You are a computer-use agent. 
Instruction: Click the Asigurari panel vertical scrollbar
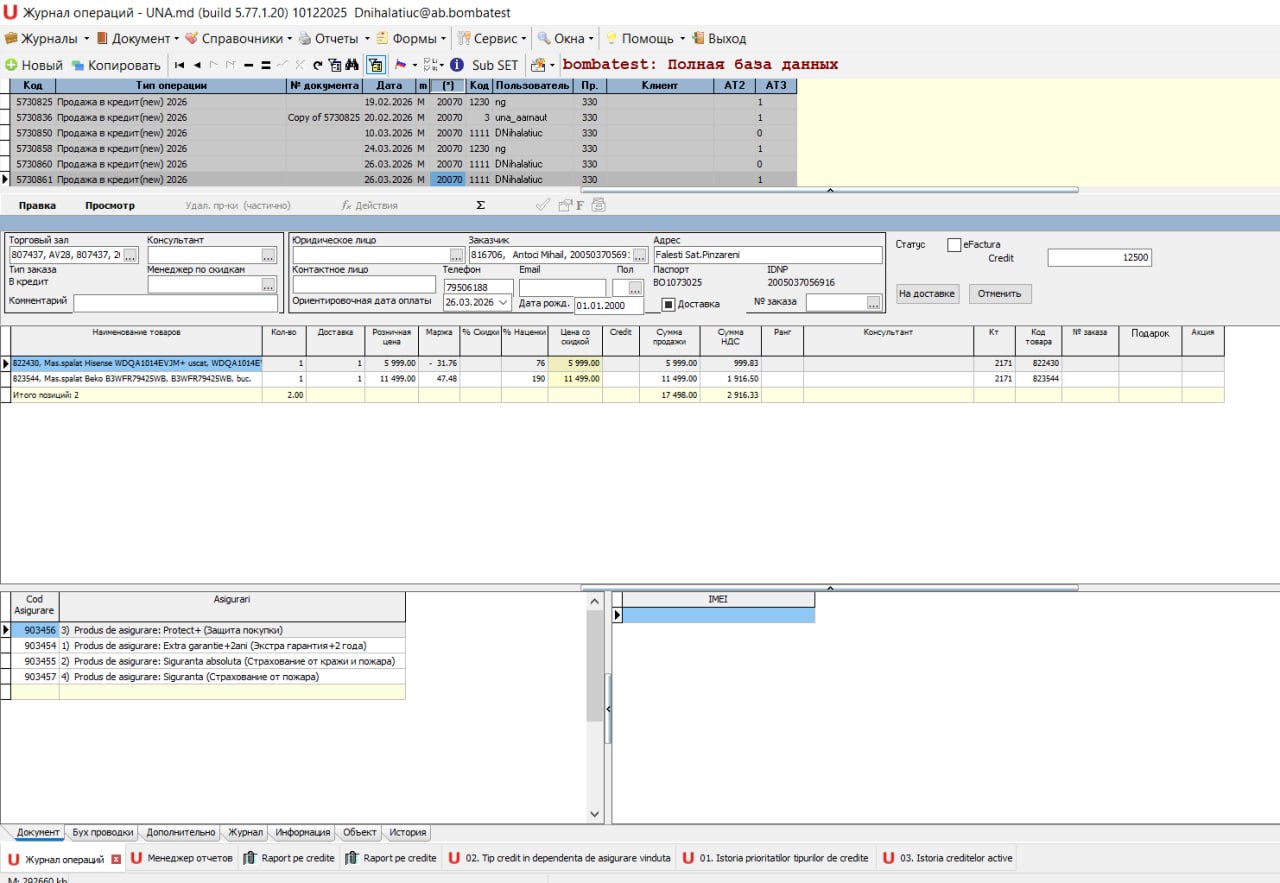coord(595,707)
